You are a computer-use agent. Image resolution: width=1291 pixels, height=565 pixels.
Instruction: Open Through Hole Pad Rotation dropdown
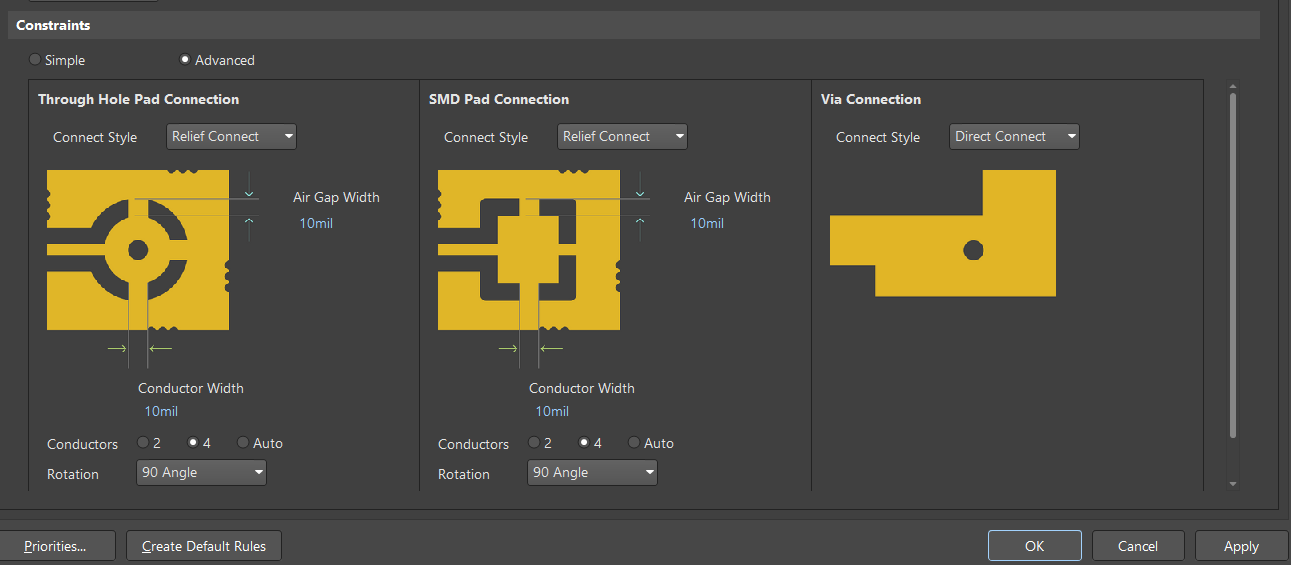click(201, 473)
